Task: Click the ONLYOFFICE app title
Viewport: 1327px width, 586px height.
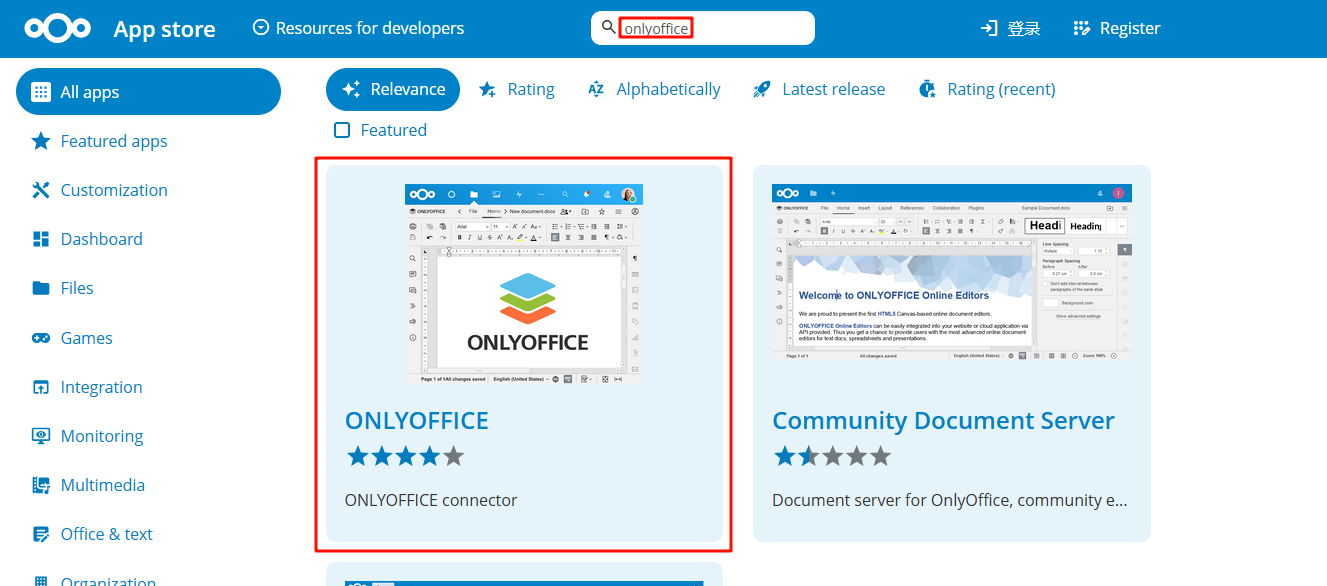Action: coord(417,420)
